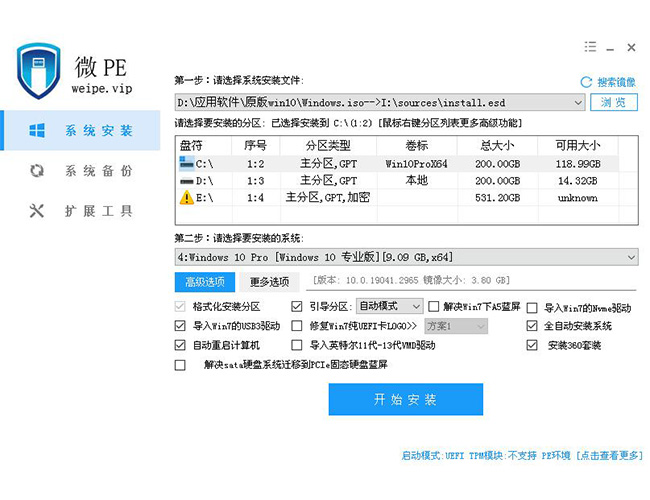
Task: Expand the 引导分区 自动模式 dropdown
Action: 416,307
